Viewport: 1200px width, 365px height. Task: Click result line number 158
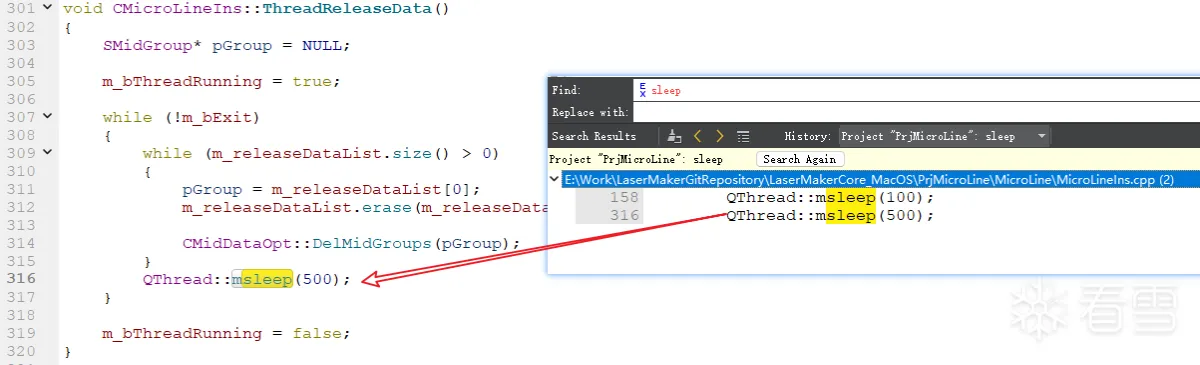tap(624, 197)
